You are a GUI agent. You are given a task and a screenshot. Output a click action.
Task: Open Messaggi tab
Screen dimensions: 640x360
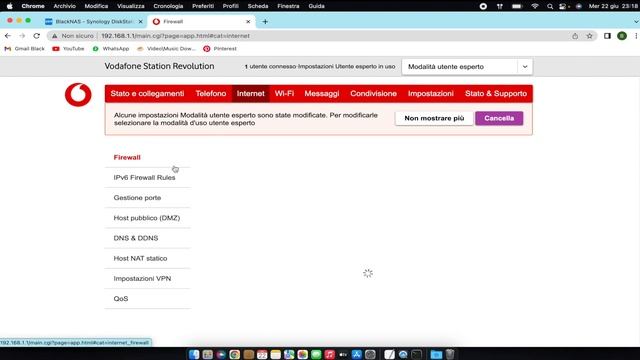[322, 93]
